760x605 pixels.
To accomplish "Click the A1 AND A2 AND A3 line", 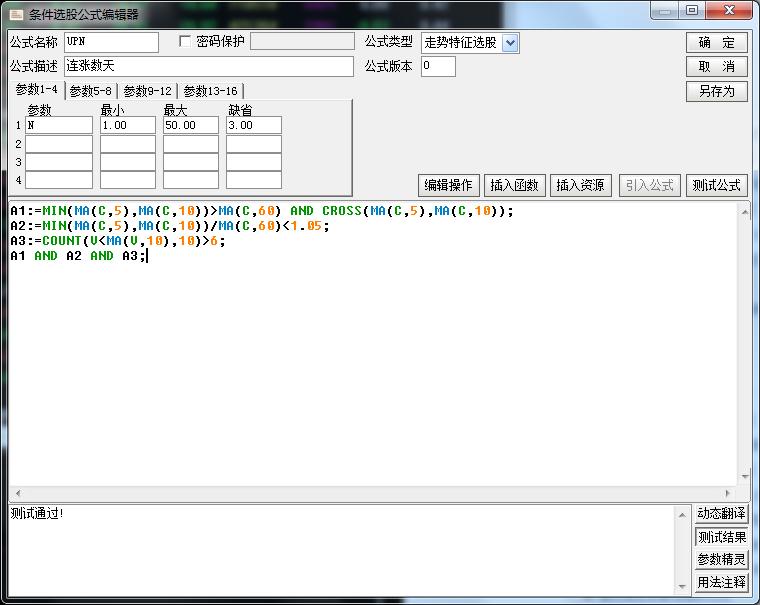I will coord(78,256).
